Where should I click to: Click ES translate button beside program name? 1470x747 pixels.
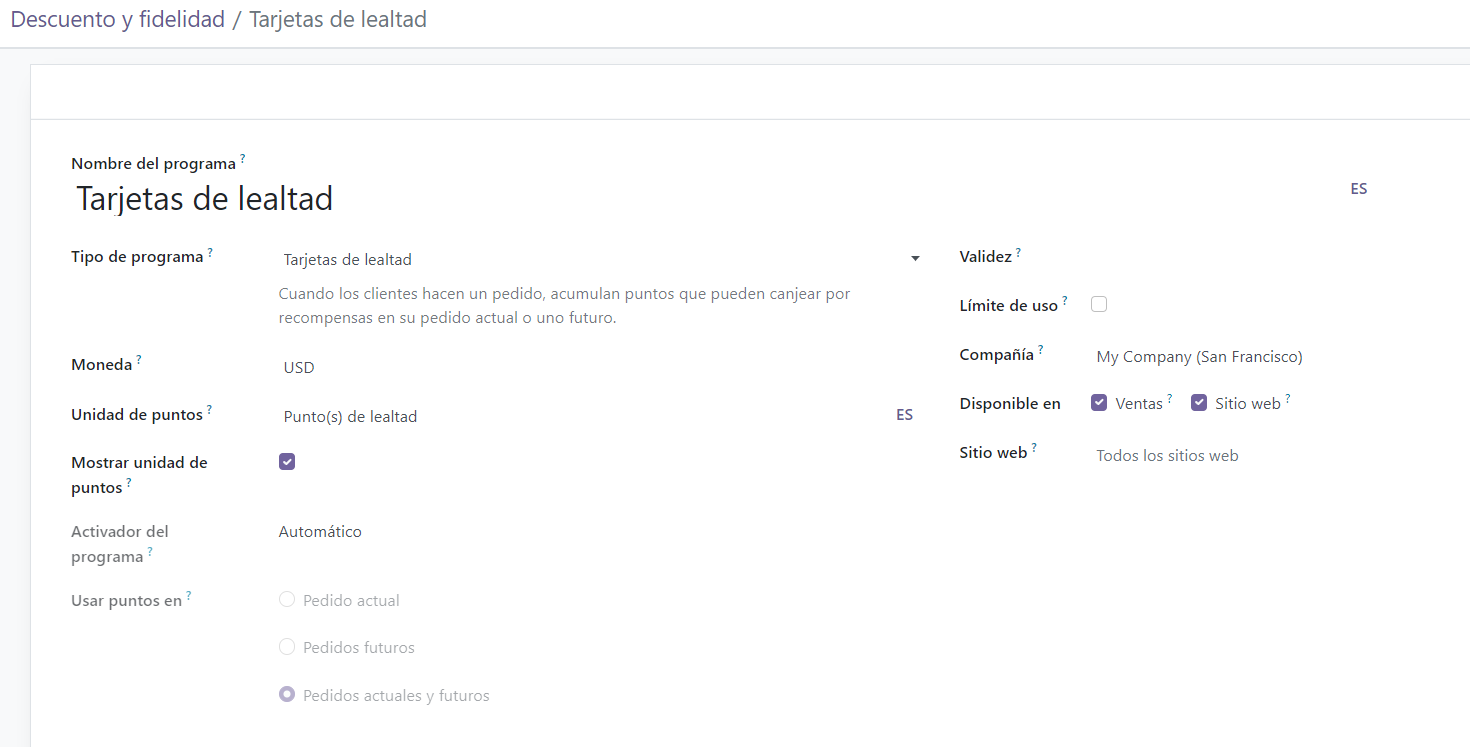click(x=1358, y=189)
